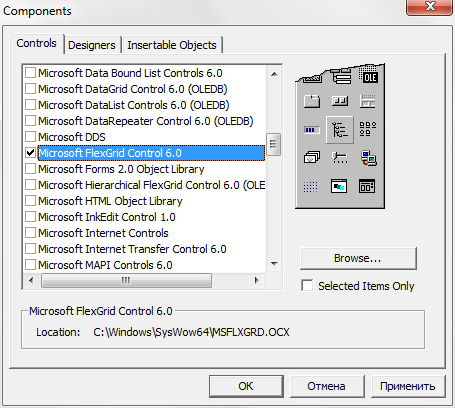The height and width of the screenshot is (408, 455).
Task: Tick the Microsoft DataList Controls 6.0 checkbox
Action: [31, 105]
